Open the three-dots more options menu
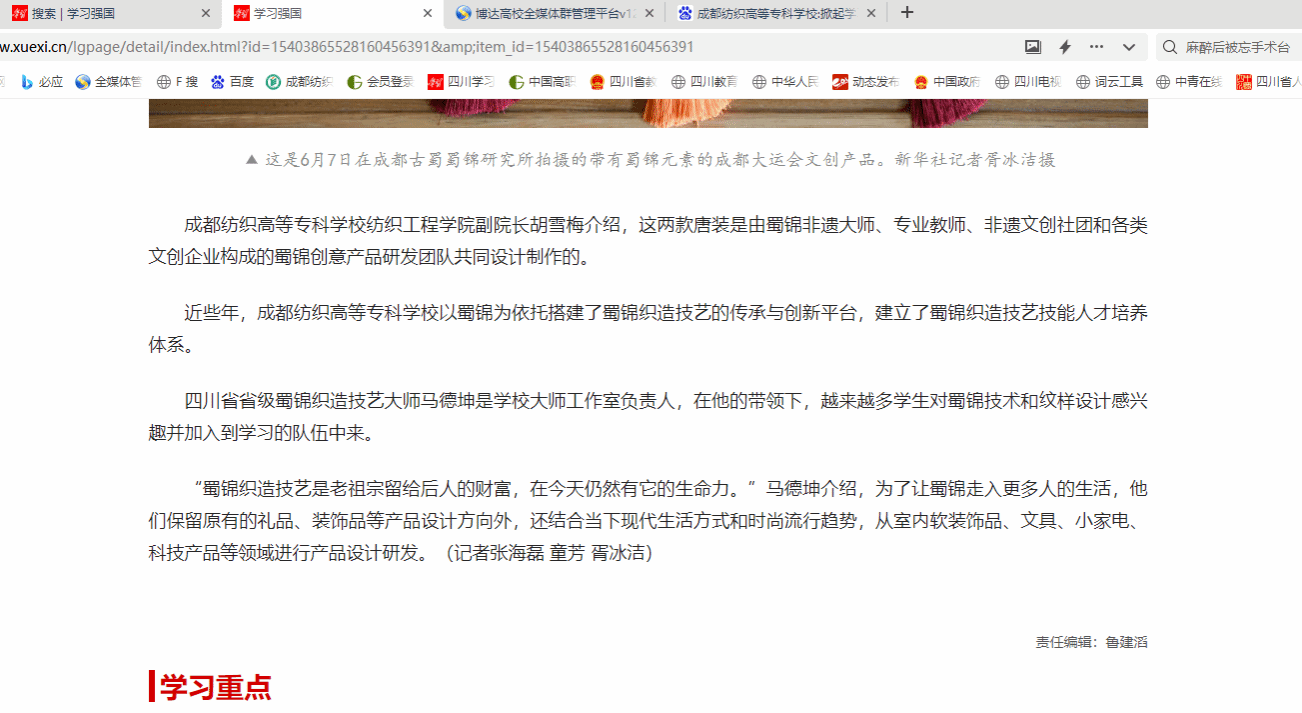This screenshot has height=713, width=1302. (1096, 47)
